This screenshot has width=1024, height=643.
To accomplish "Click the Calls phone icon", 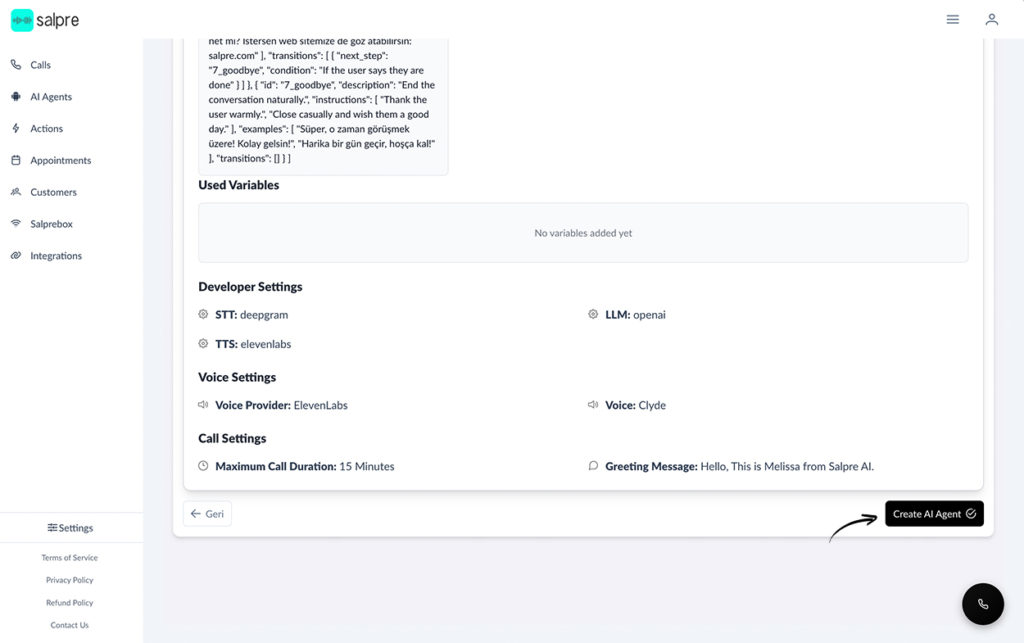I will (16, 65).
